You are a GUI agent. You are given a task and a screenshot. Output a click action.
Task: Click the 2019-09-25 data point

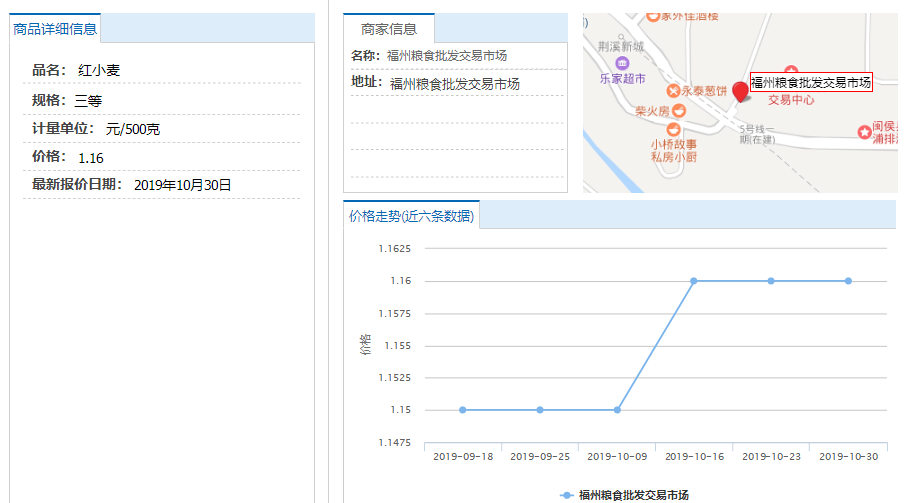coord(540,410)
